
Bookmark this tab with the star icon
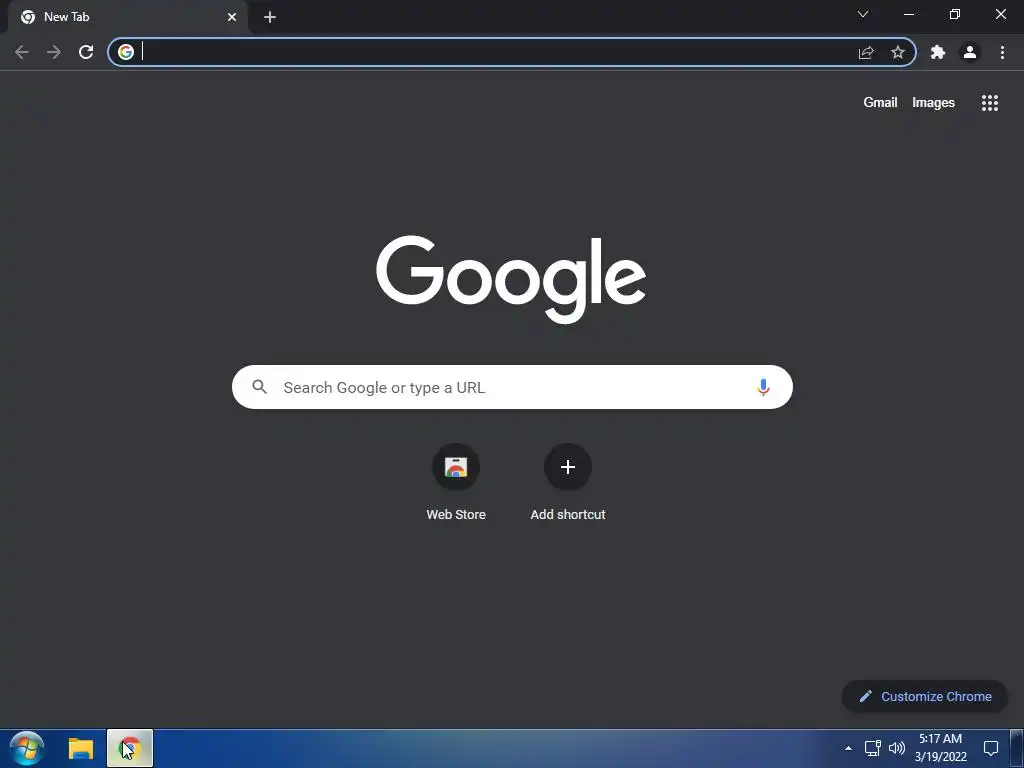pos(898,52)
